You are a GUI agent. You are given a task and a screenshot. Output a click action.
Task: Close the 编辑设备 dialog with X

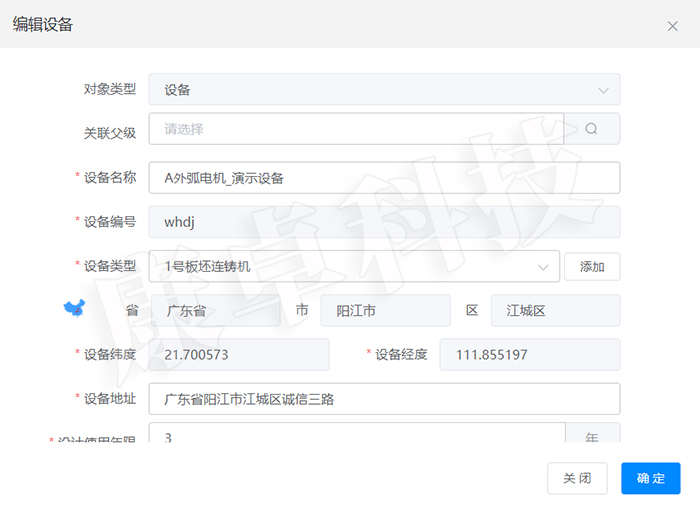pos(672,26)
